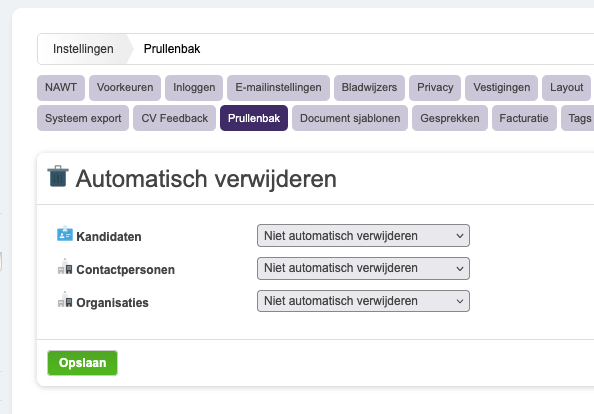Click the Contactpersonen building icon
Viewport: 594px width, 414px height.
pyautogui.click(x=65, y=267)
